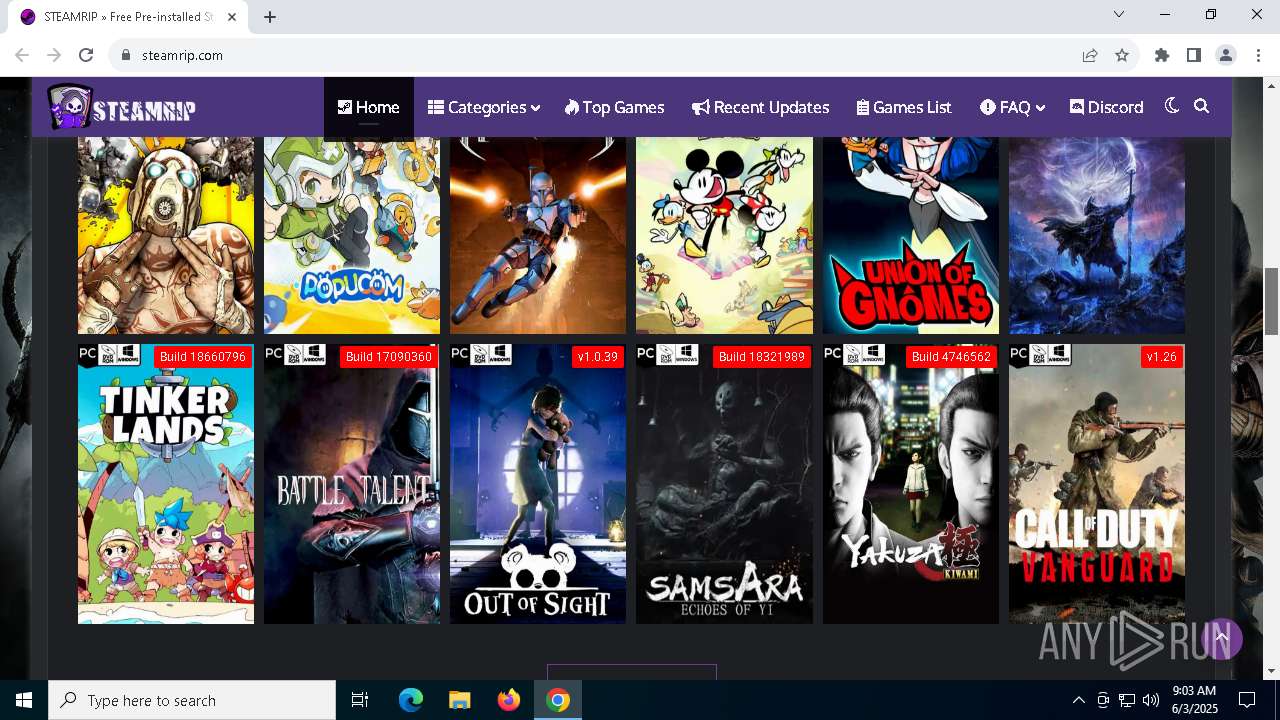Image resolution: width=1280 pixels, height=720 pixels.
Task: Click the Build 17090360 version badge
Action: click(388, 357)
